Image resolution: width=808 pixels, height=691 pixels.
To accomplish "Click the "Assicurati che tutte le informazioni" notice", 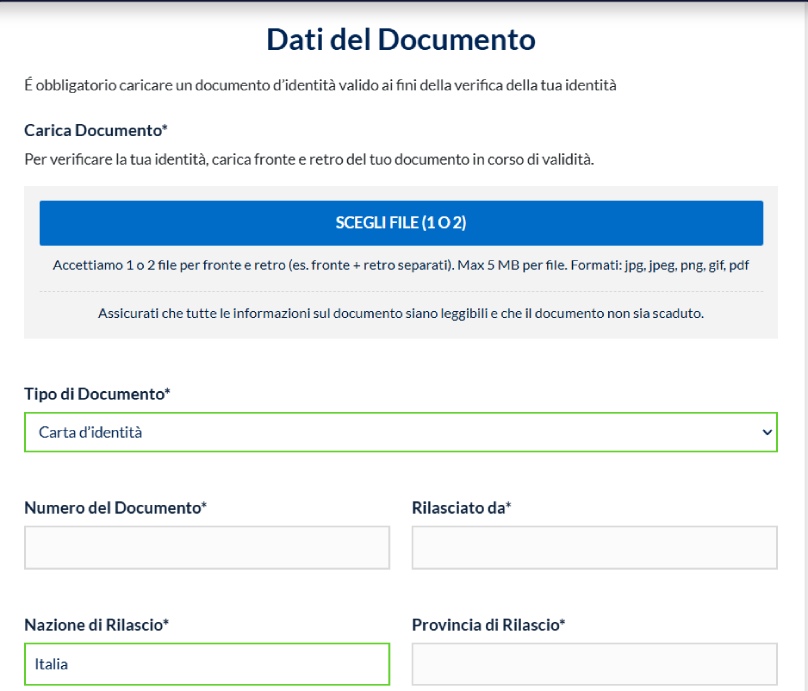I will coord(401,313).
